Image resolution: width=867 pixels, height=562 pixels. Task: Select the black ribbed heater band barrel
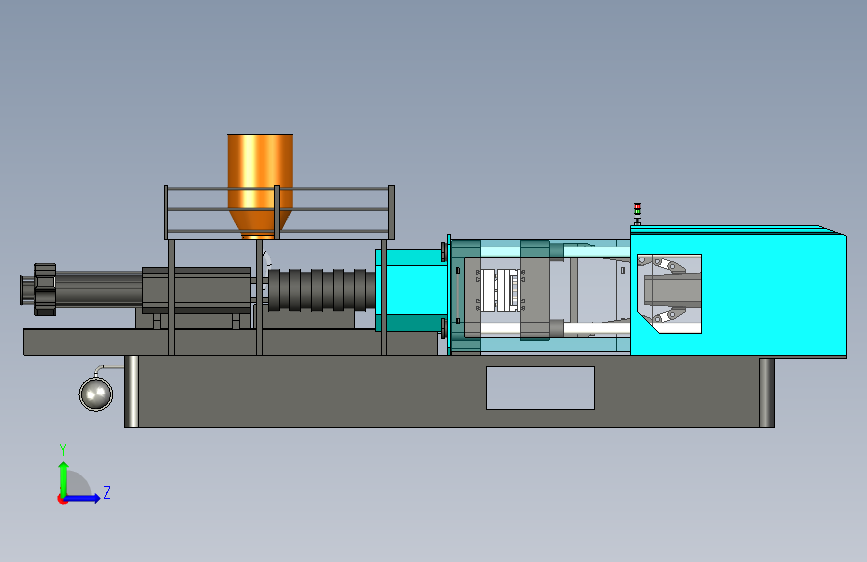point(322,290)
